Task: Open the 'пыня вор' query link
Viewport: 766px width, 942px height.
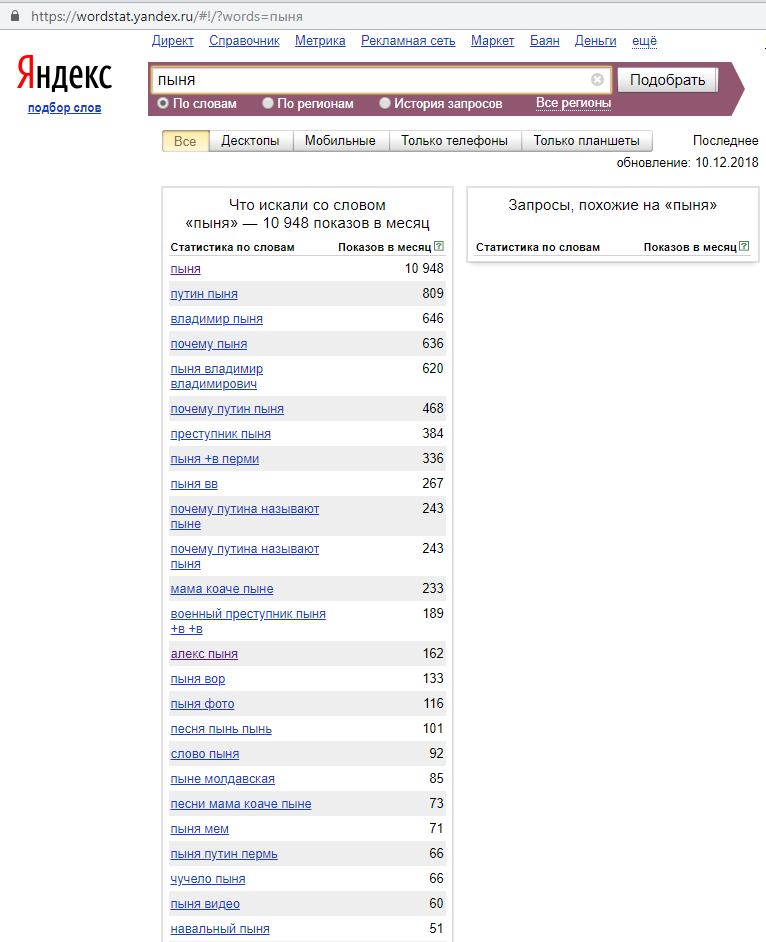Action: coord(198,679)
